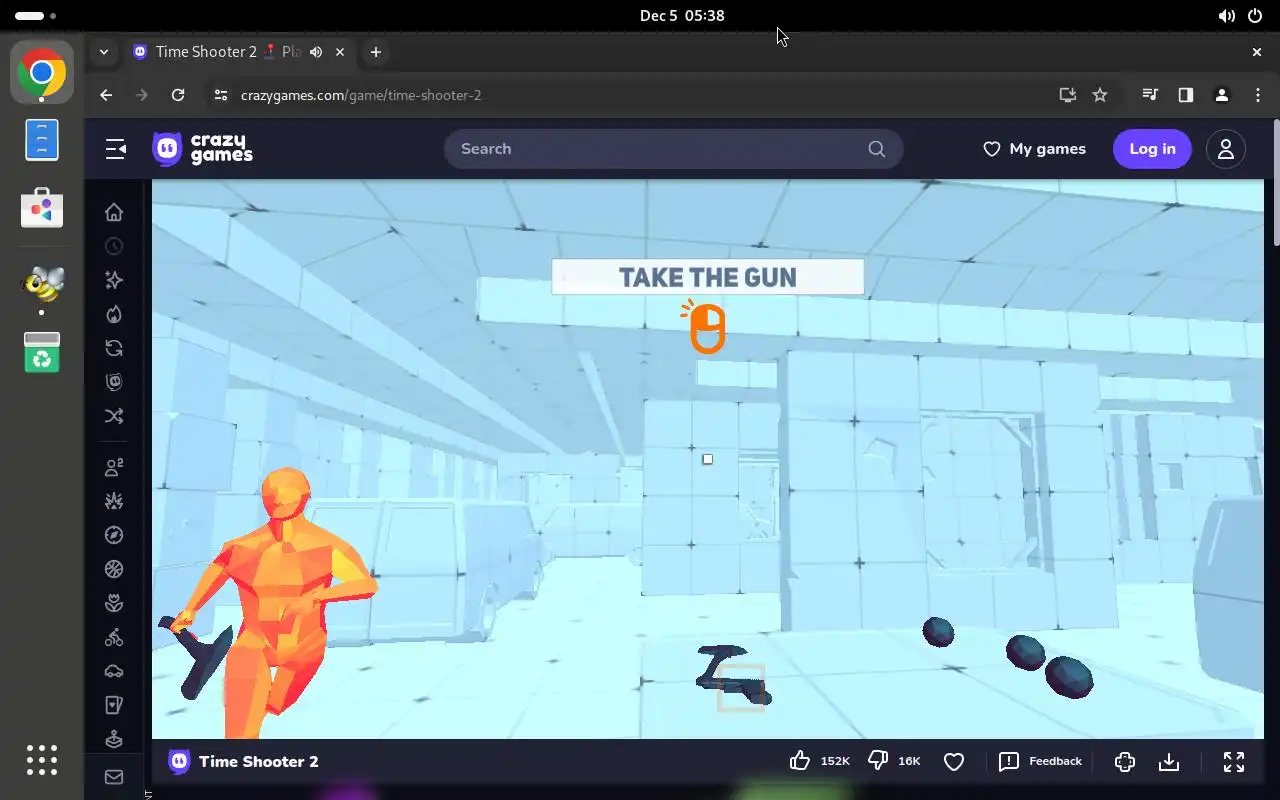Open the bee application in dock
The width and height of the screenshot is (1280, 800).
pyautogui.click(x=42, y=285)
